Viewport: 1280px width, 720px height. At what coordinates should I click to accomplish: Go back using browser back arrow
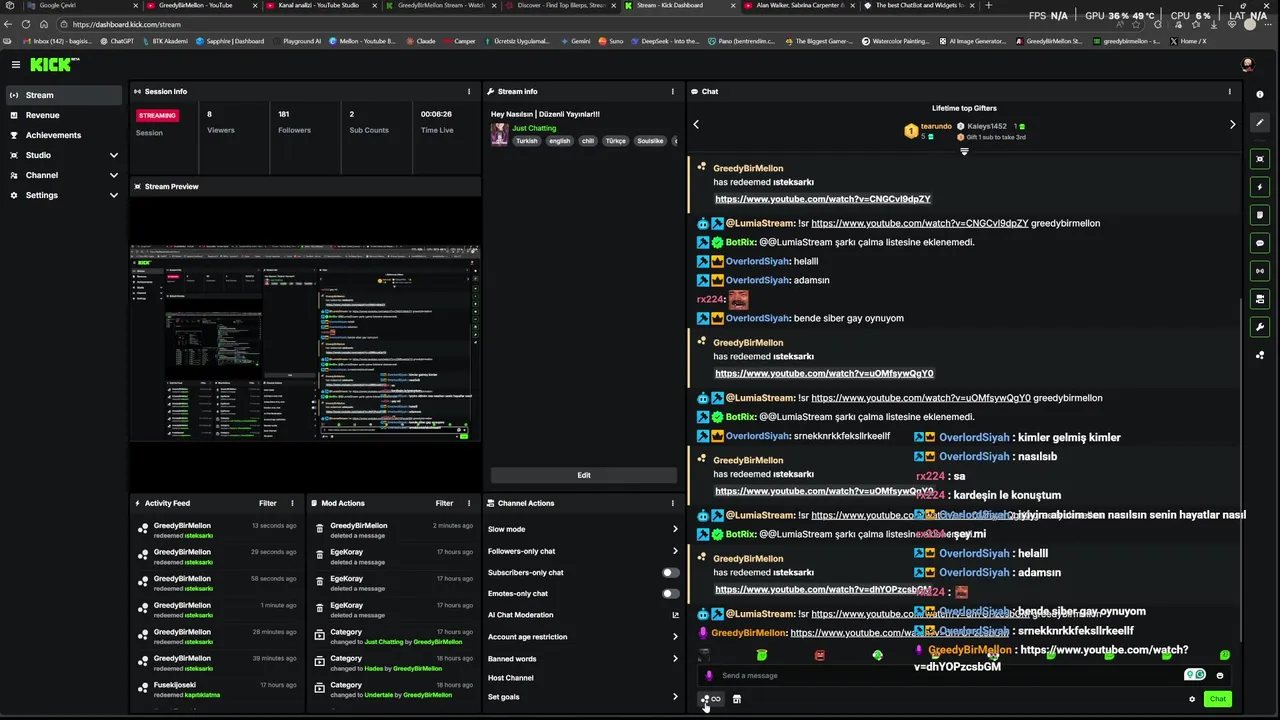tap(9, 24)
